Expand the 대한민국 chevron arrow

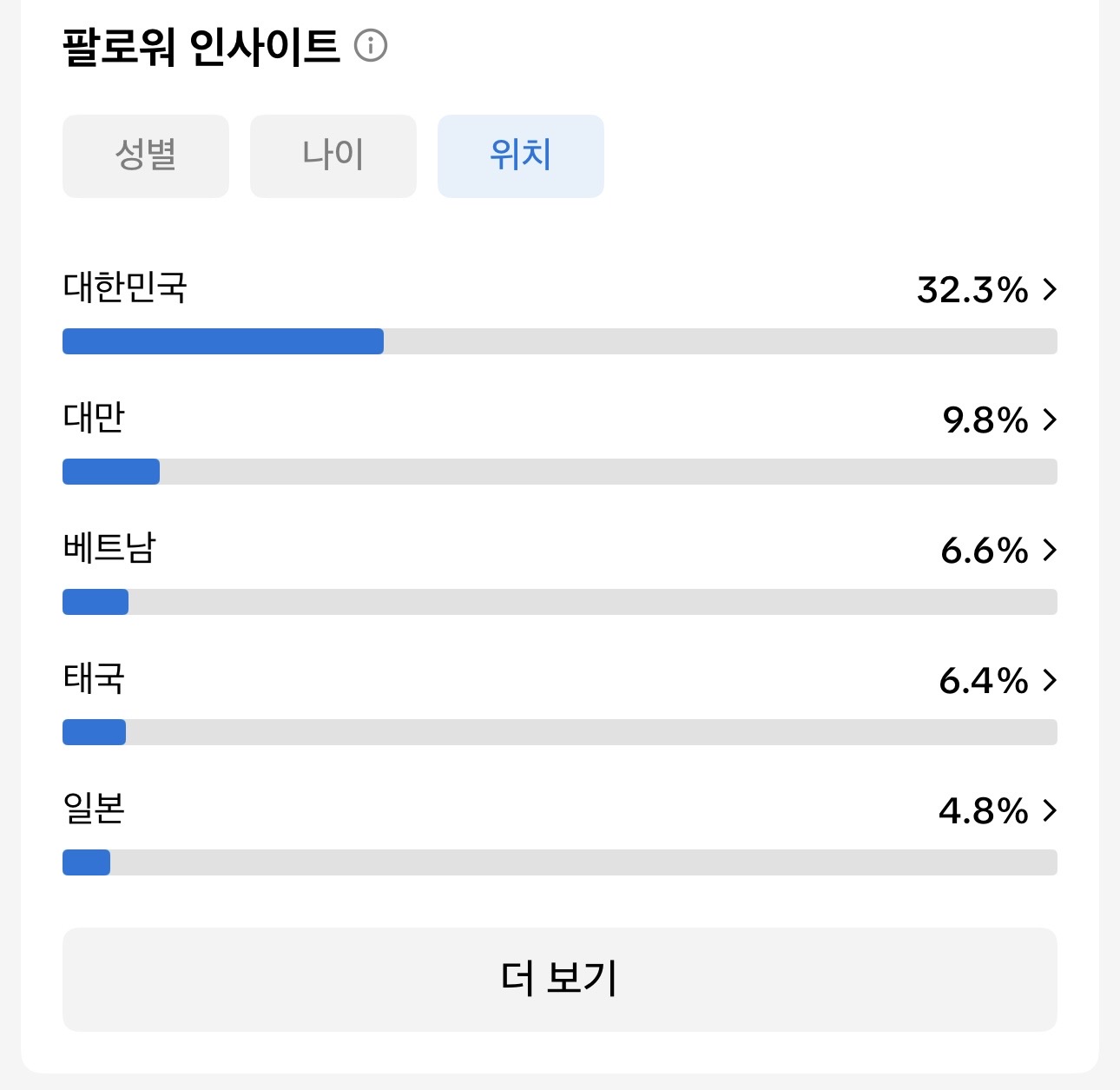point(1050,289)
